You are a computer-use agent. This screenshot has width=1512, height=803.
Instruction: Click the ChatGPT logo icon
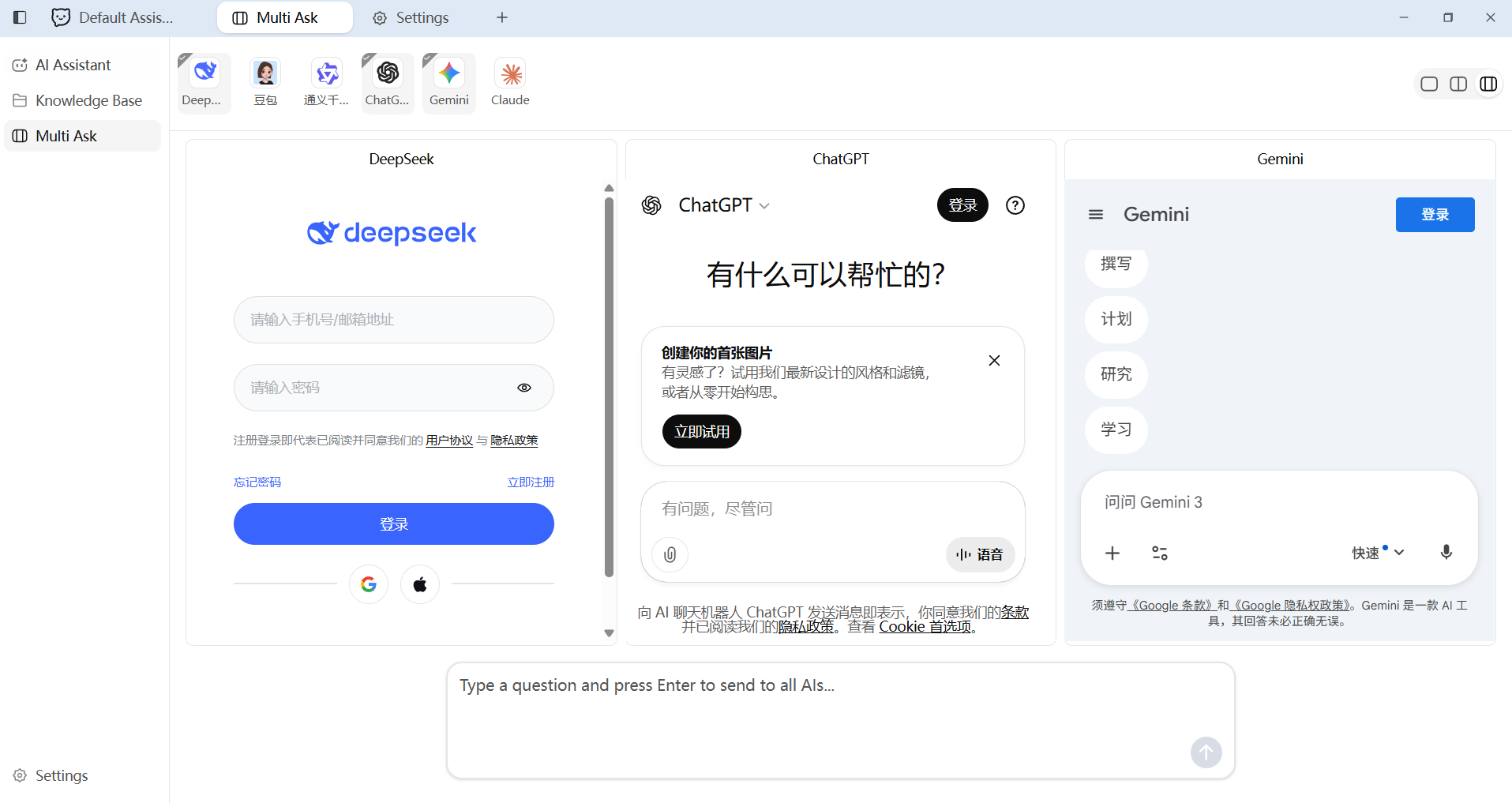(651, 205)
